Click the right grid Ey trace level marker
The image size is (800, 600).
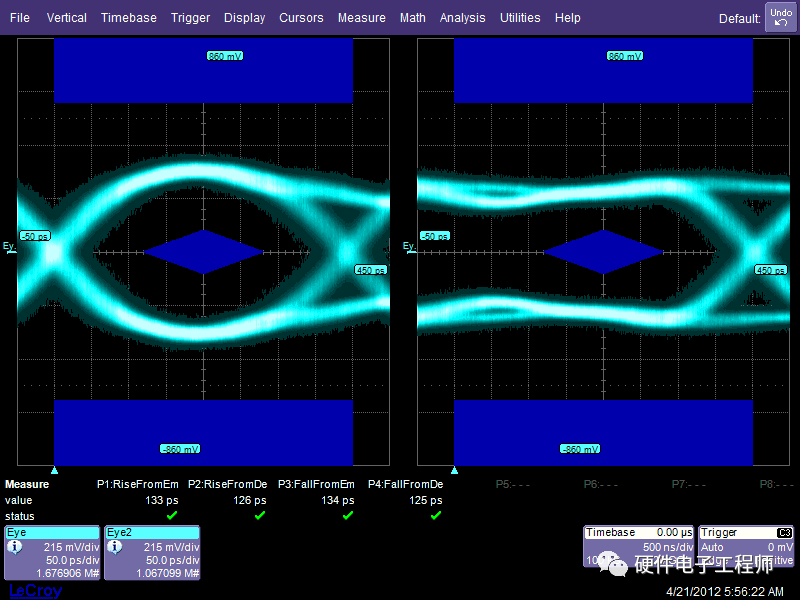pyautogui.click(x=409, y=246)
